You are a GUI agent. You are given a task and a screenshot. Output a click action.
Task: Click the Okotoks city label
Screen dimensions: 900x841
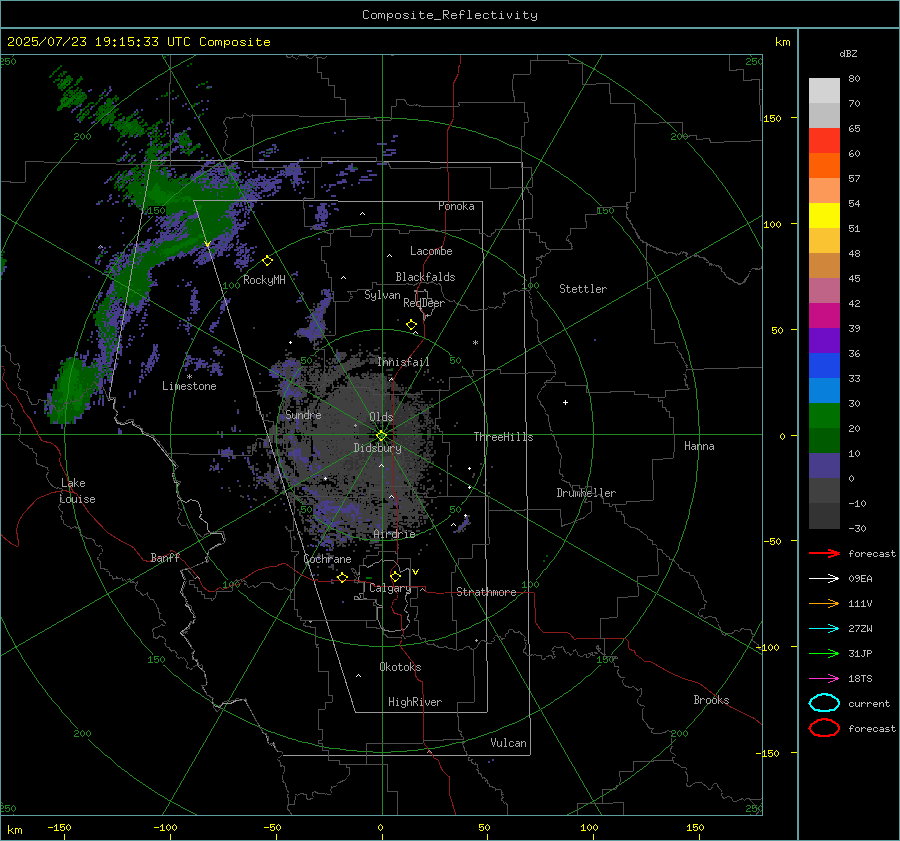coord(400,667)
